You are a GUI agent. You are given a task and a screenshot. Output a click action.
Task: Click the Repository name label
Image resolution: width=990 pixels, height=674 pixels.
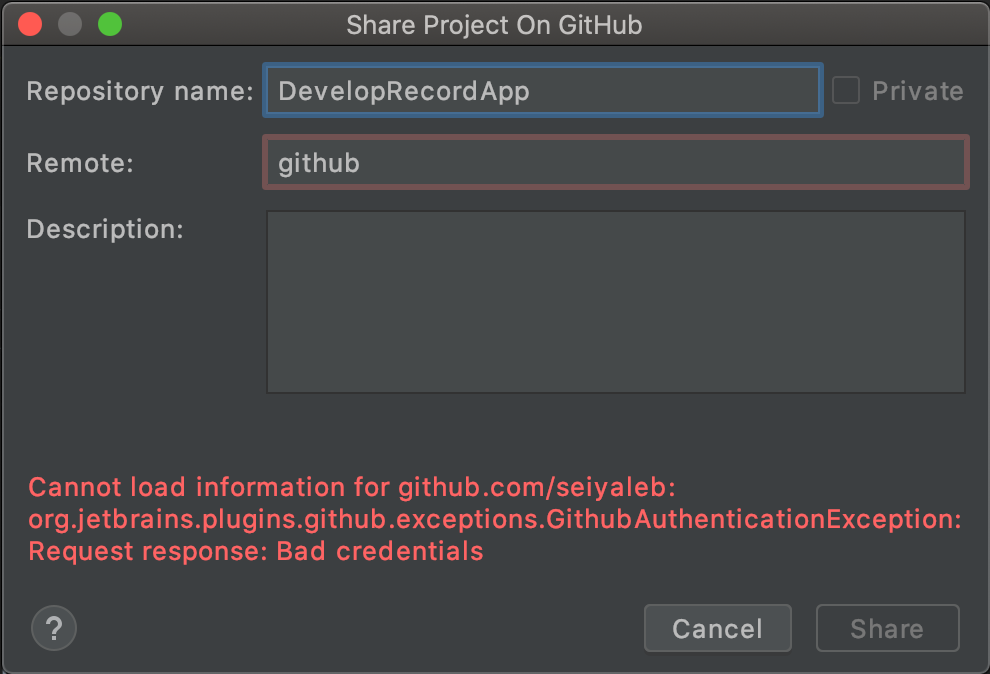point(140,91)
